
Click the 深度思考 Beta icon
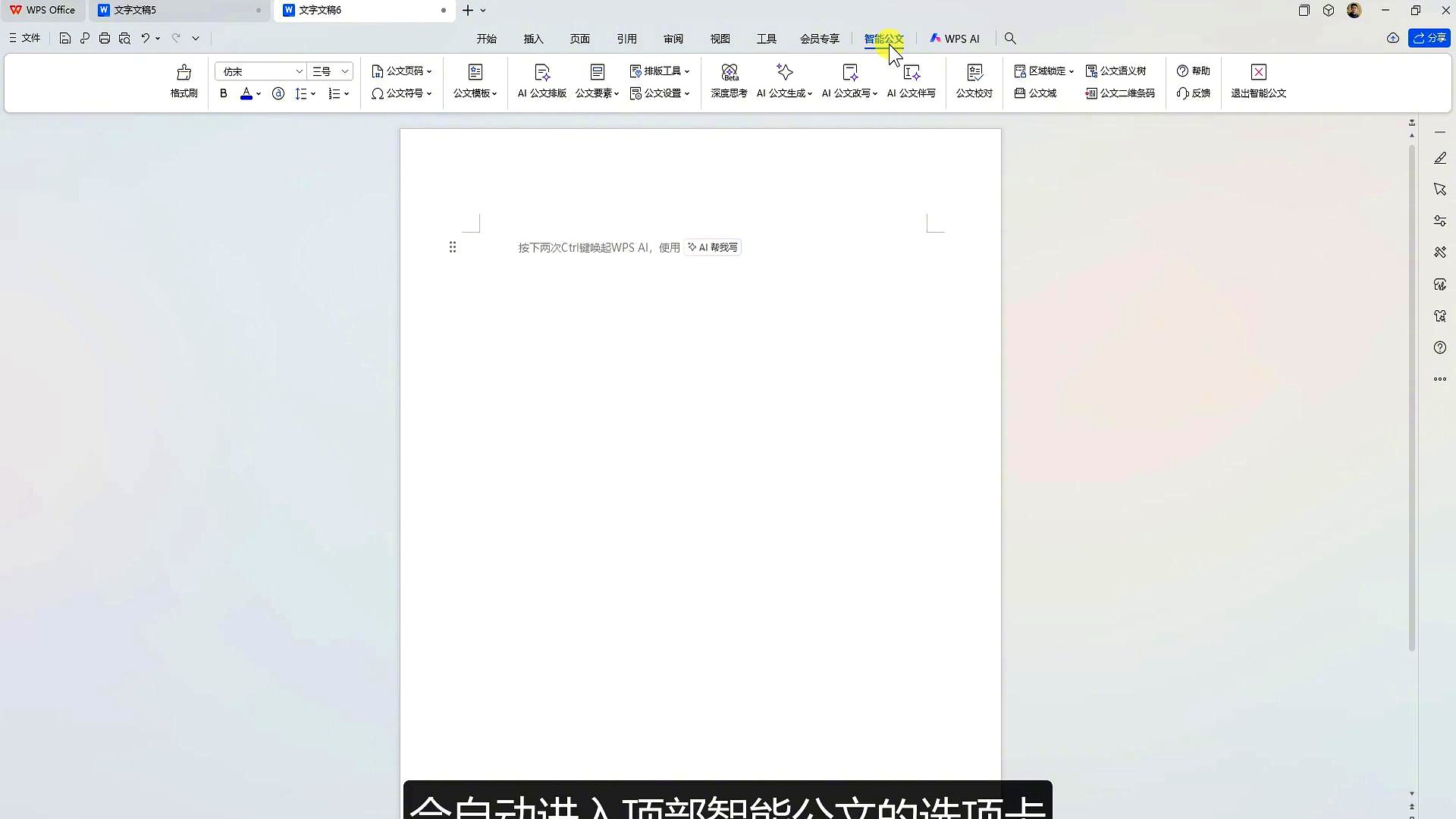[729, 73]
